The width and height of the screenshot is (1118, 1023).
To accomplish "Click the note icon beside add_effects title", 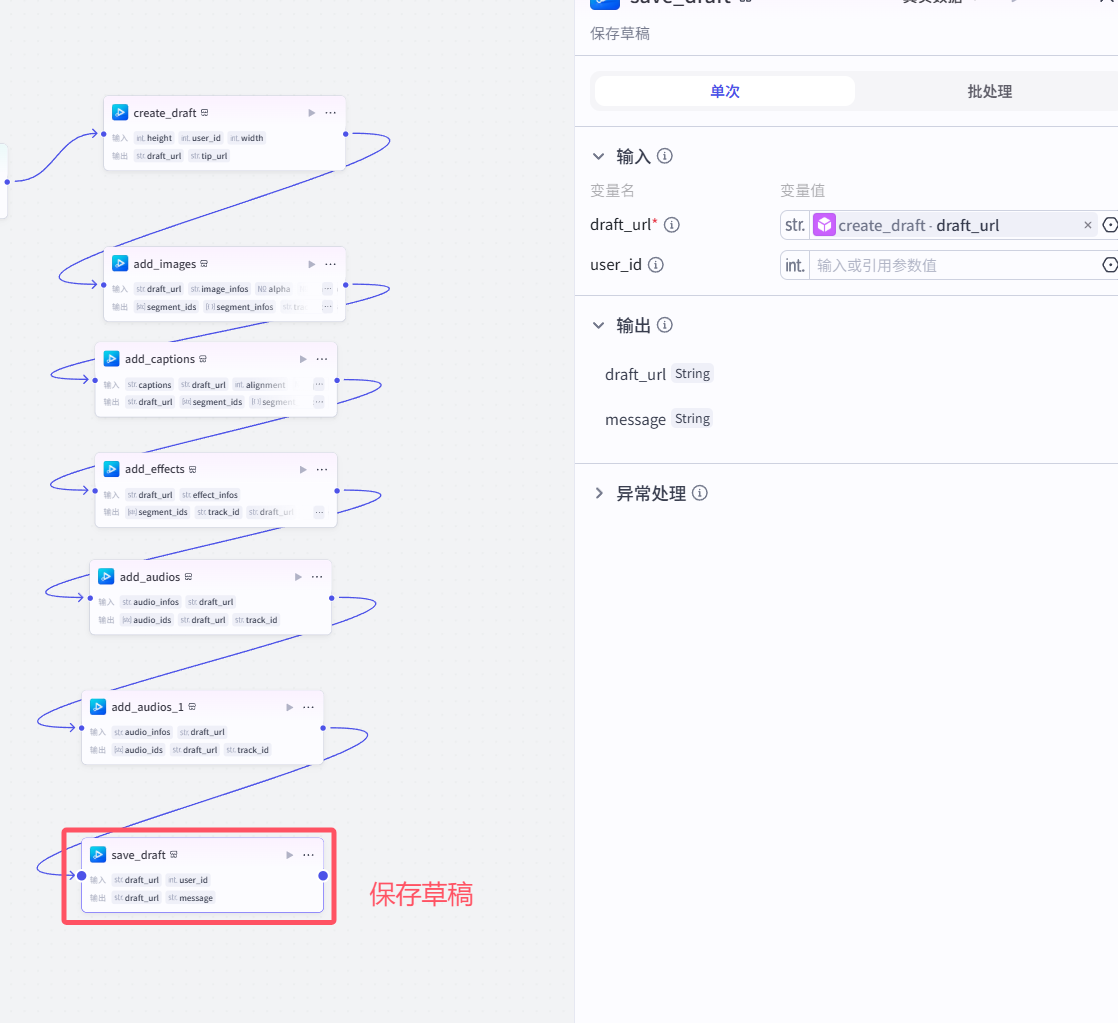I will pyautogui.click(x=193, y=469).
